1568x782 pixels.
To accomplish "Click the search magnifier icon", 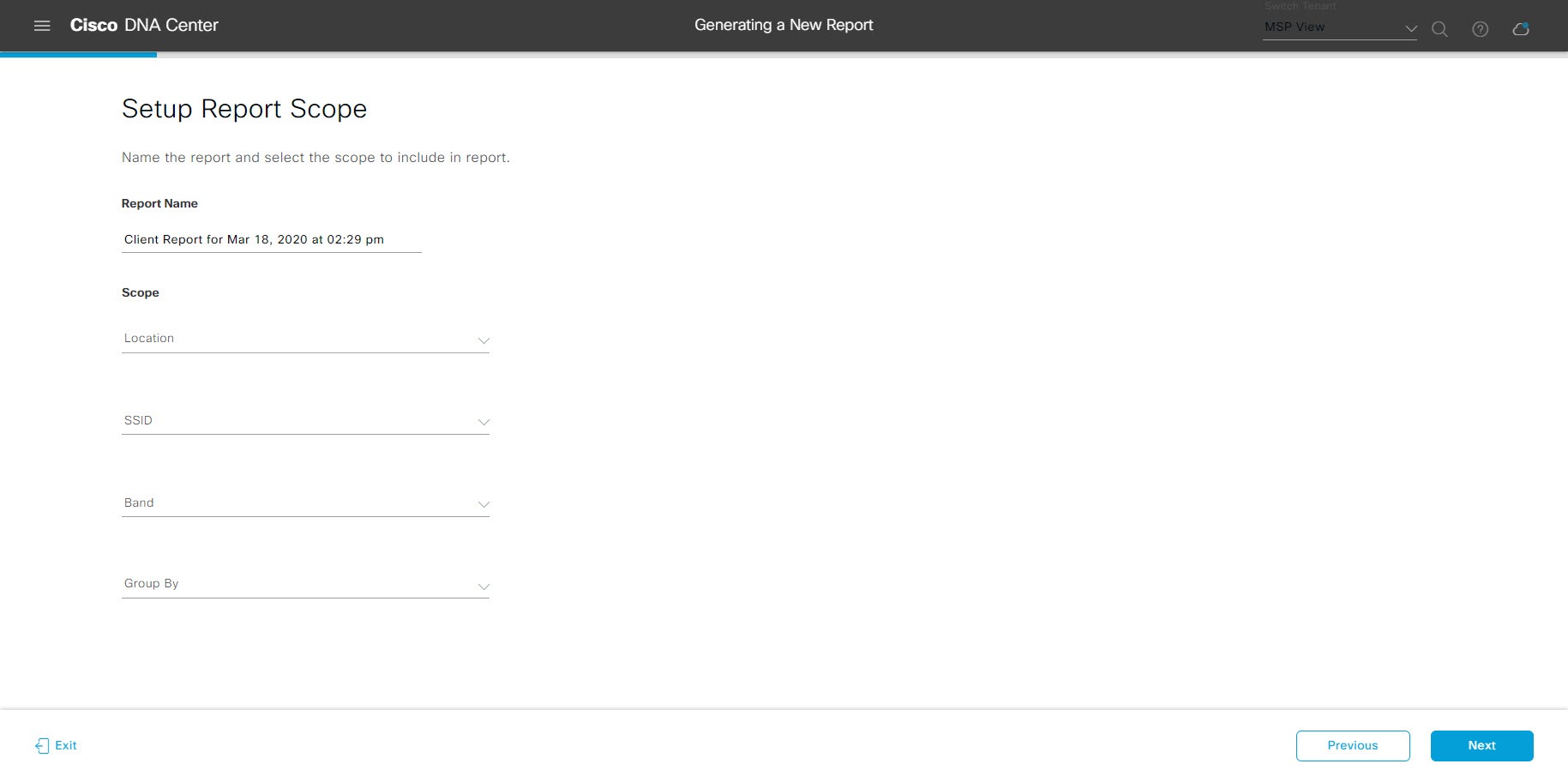I will (x=1439, y=29).
